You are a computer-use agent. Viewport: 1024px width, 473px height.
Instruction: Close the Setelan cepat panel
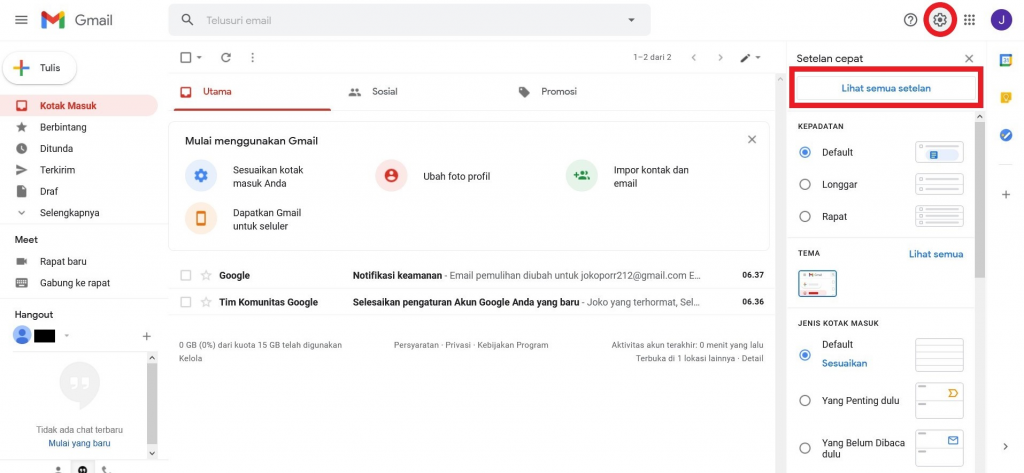tap(969, 59)
